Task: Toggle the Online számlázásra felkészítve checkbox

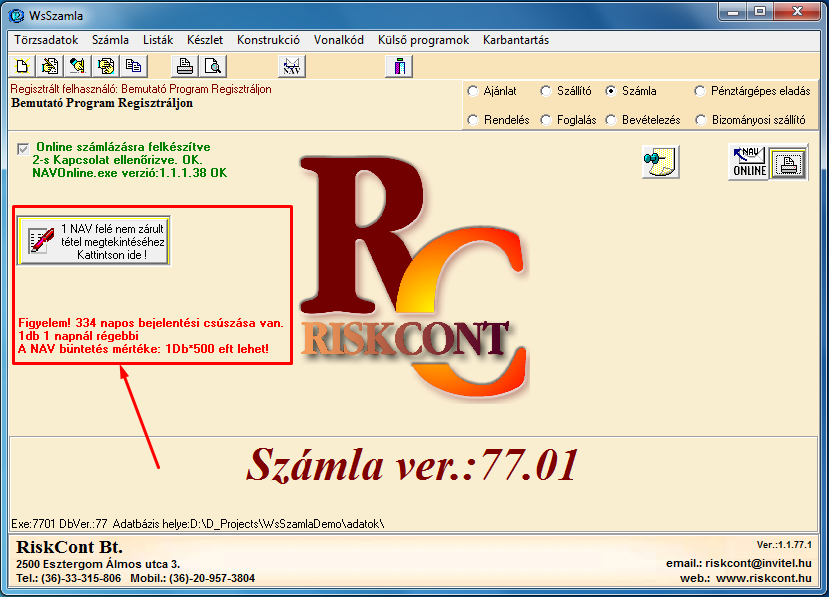Action: pyautogui.click(x=23, y=148)
